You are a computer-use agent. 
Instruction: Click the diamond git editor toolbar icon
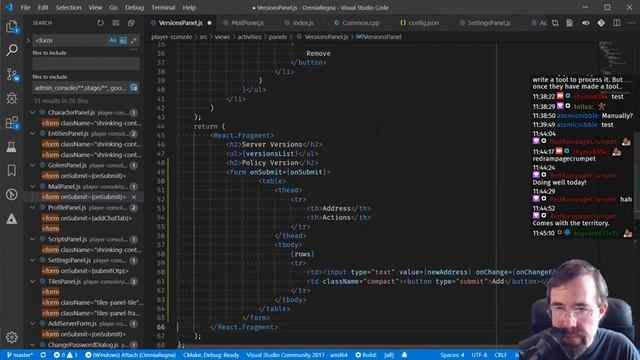pos(601,23)
